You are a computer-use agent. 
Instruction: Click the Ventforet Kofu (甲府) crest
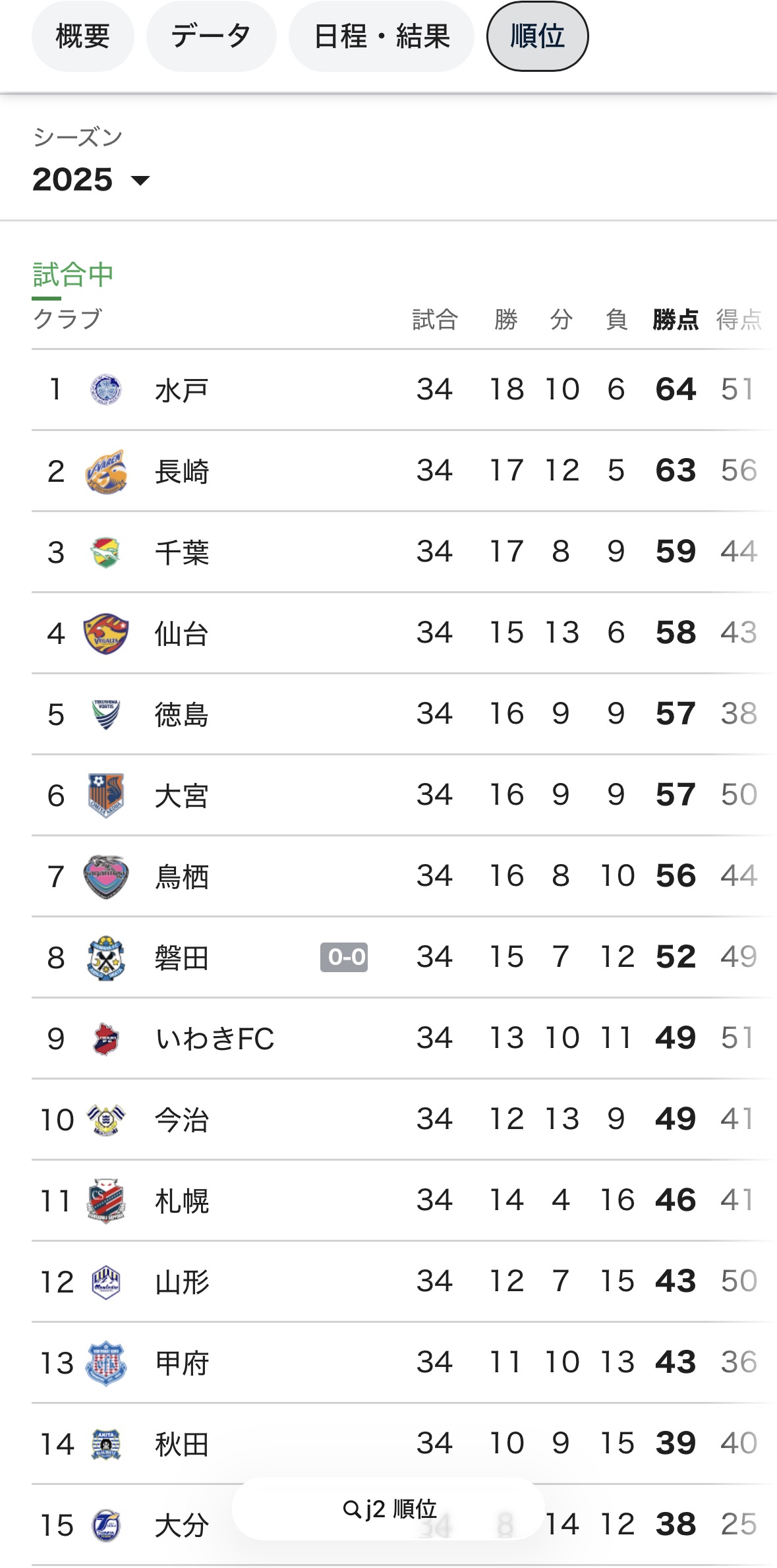(105, 1363)
